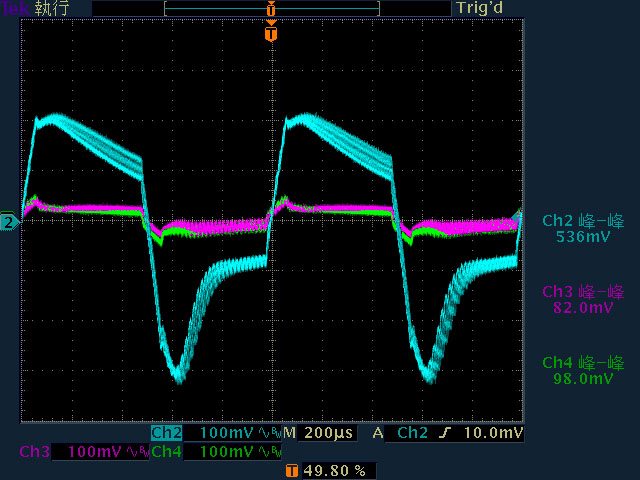Select the Ch2 ground reference marker
640x480 pixels.
(x=9, y=222)
